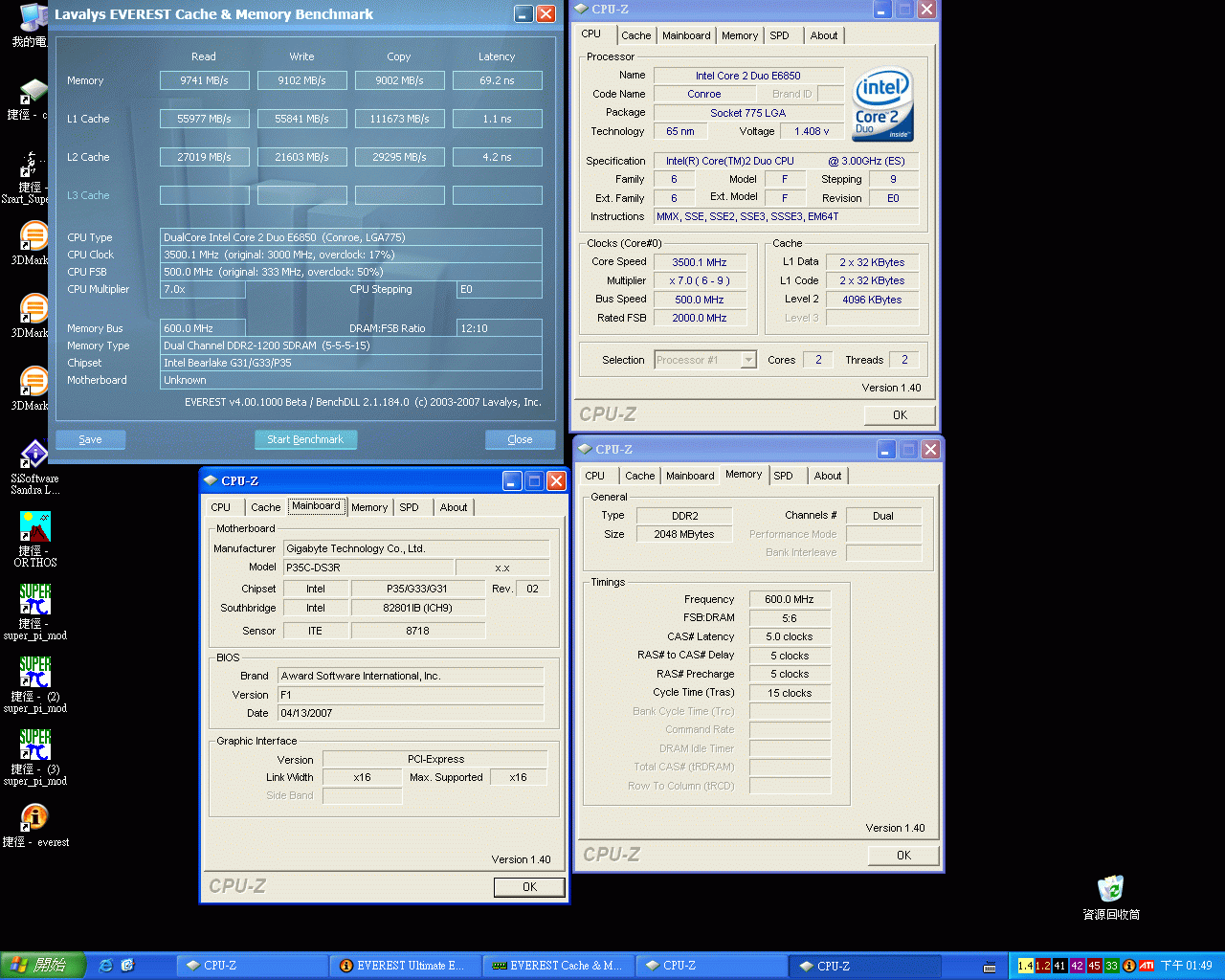Select About tab in CPU-Z Mainboard window

pos(454,507)
